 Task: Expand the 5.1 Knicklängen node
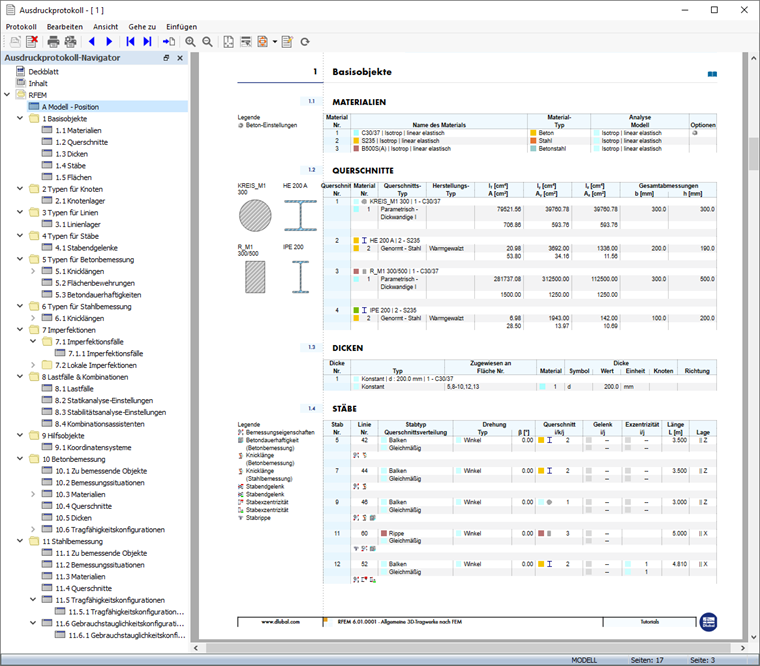[x=33, y=271]
